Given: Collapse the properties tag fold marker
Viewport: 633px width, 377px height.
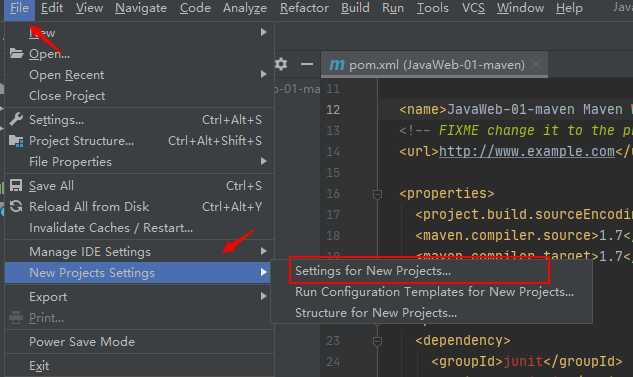Looking at the screenshot, I should (x=377, y=194).
